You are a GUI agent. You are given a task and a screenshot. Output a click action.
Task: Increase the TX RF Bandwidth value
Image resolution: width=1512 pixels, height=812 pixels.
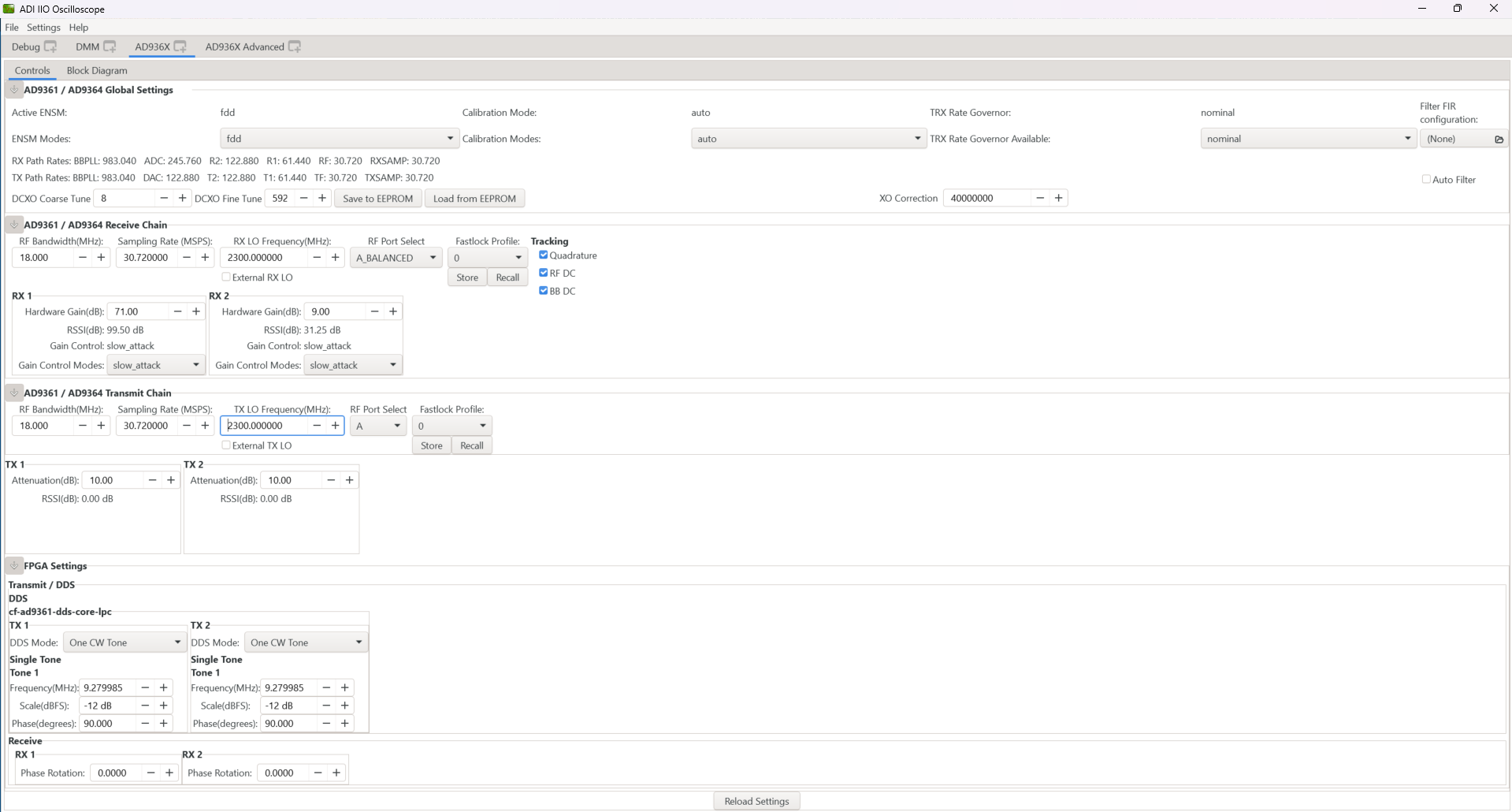pyautogui.click(x=101, y=426)
